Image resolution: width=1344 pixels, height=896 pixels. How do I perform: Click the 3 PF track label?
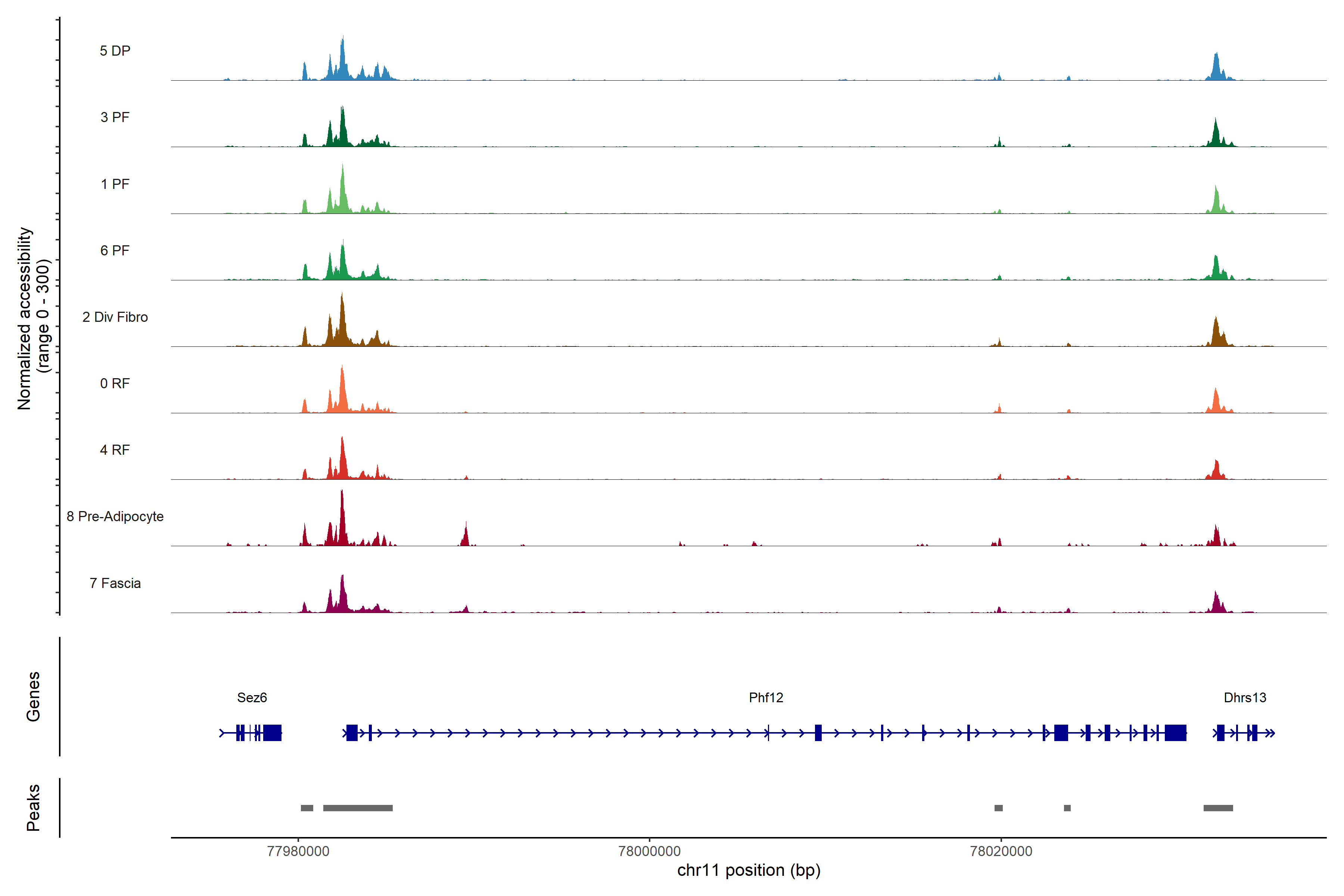pyautogui.click(x=115, y=117)
